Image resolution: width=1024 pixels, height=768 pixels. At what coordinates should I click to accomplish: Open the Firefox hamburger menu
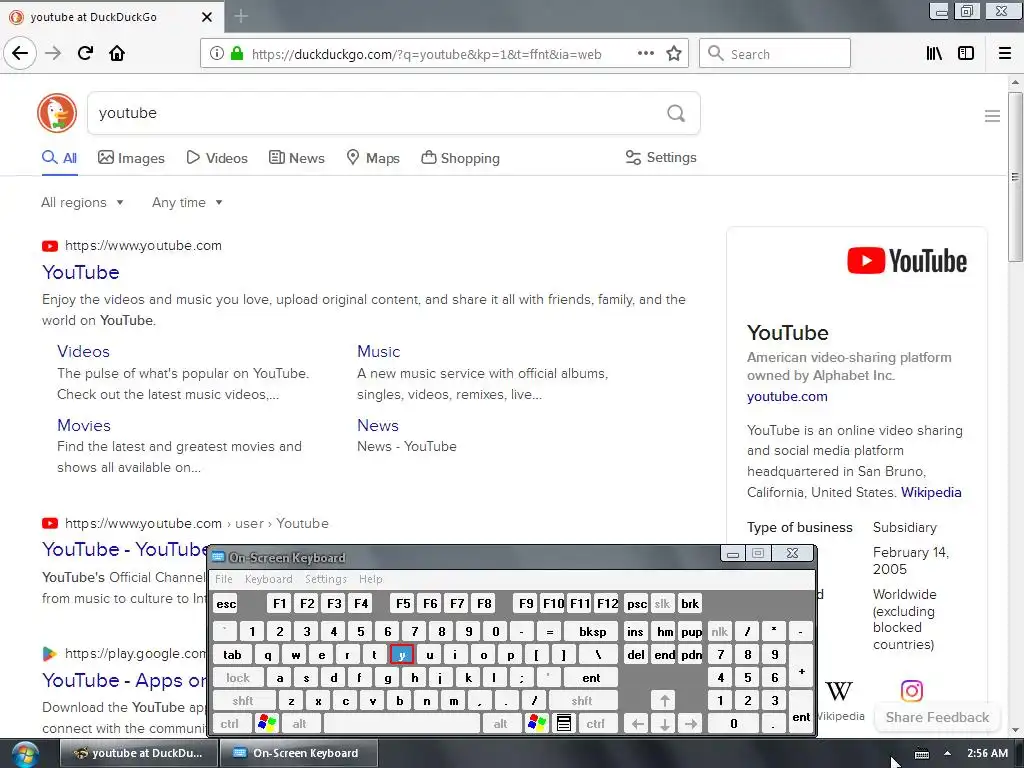[x=1005, y=54]
